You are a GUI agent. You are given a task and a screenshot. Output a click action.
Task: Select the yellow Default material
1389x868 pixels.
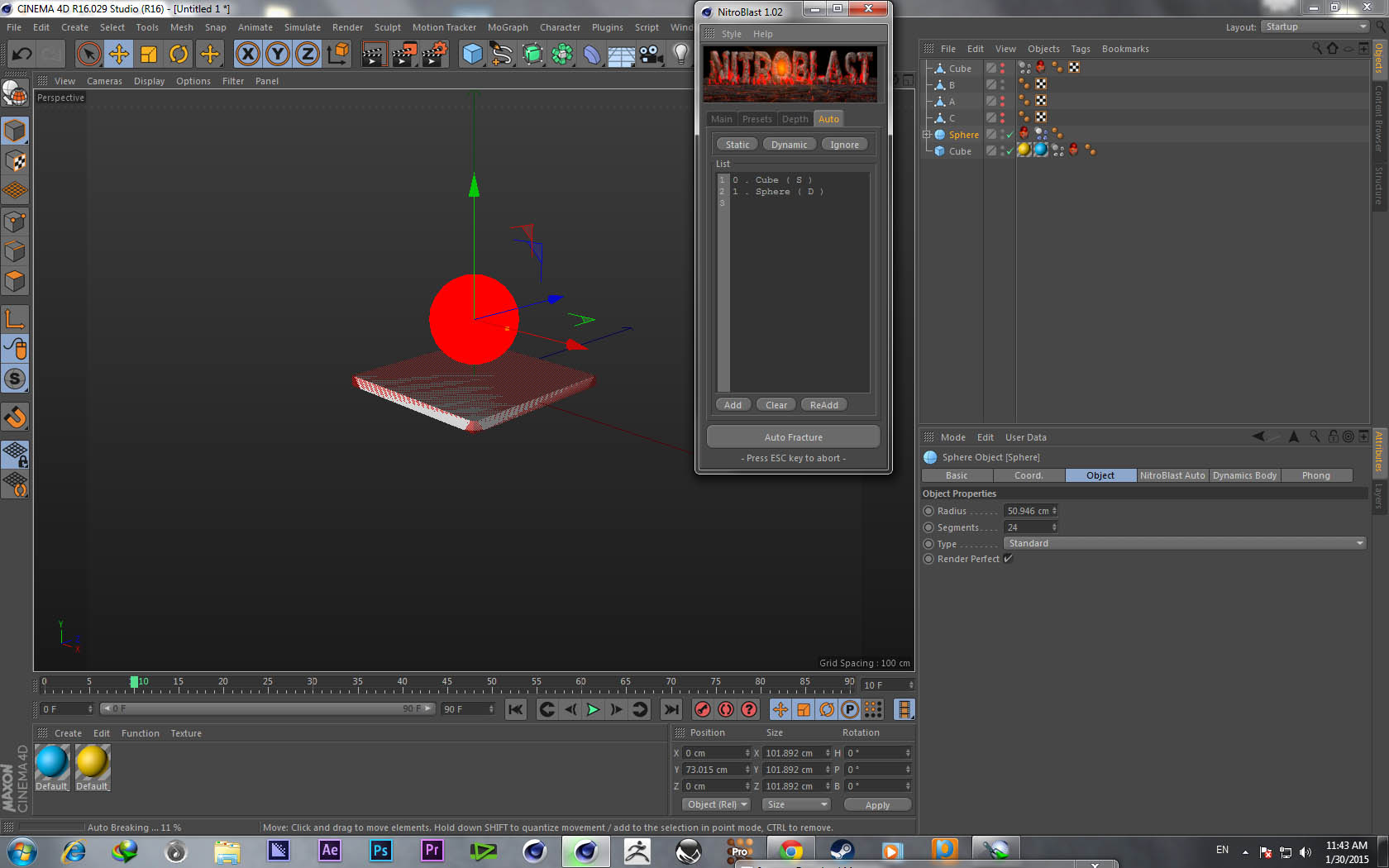tap(92, 761)
